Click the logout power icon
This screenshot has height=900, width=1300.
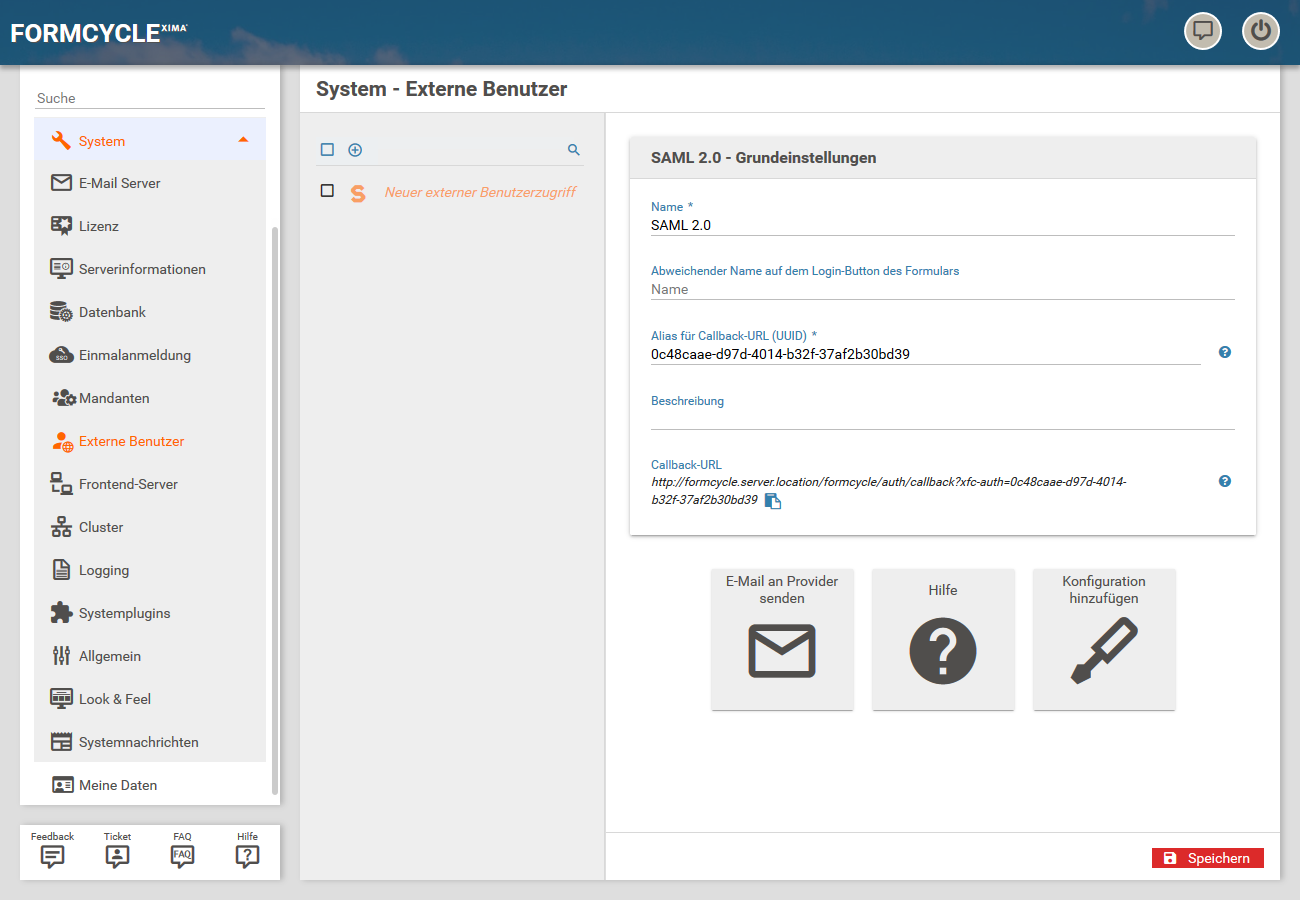click(1260, 31)
